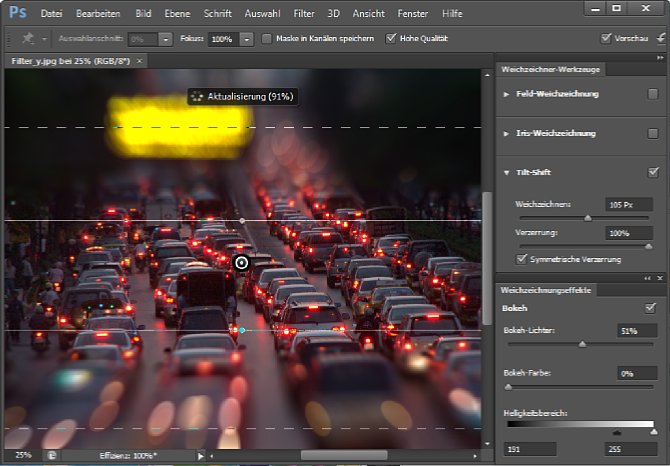Viewport: 670px width, 466px height.
Task: Uncheck Symmetrische Verzerrung
Action: [521, 259]
